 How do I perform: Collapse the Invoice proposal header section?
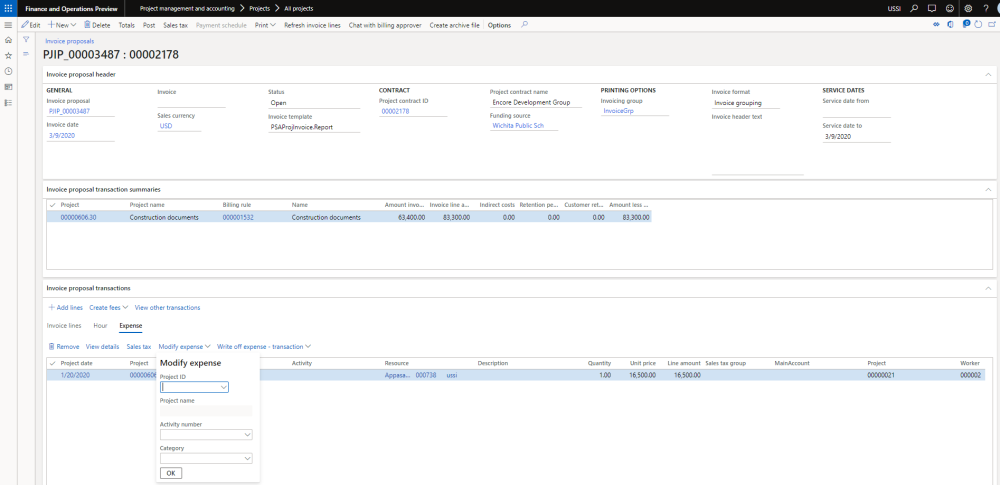[988, 74]
